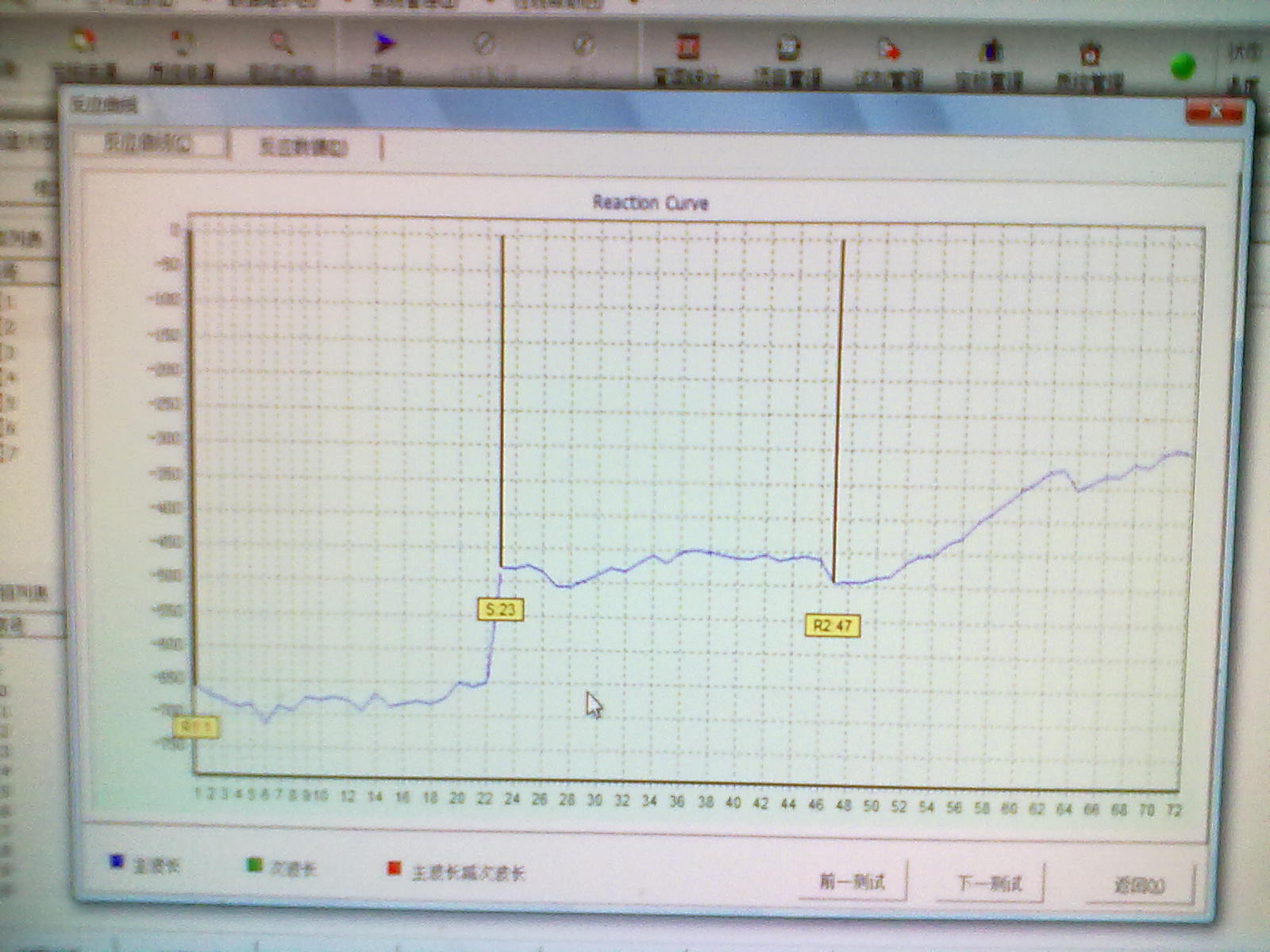The width and height of the screenshot is (1270, 952).
Task: Open the item settings toolbar icon
Action: 787,48
